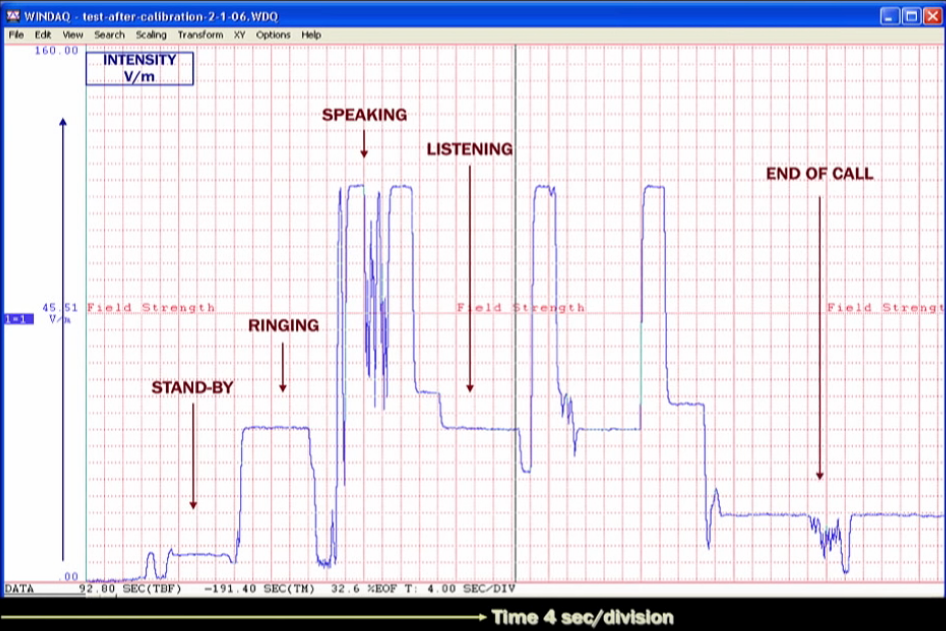Screen dimensions: 946x631
Task: Open the View menu
Action: (x=73, y=35)
